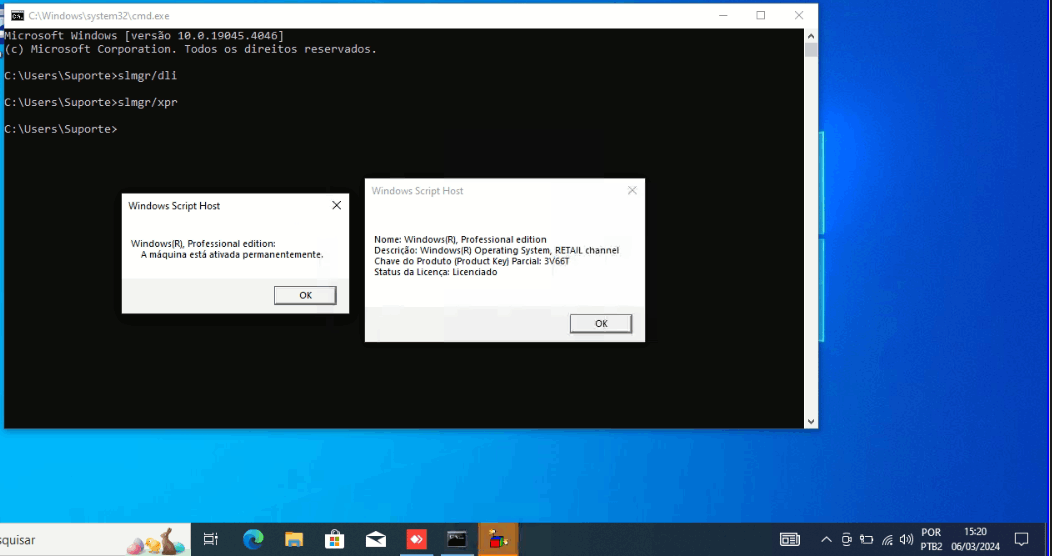Click the 'Descrição' RETAIL channel line

(496, 250)
